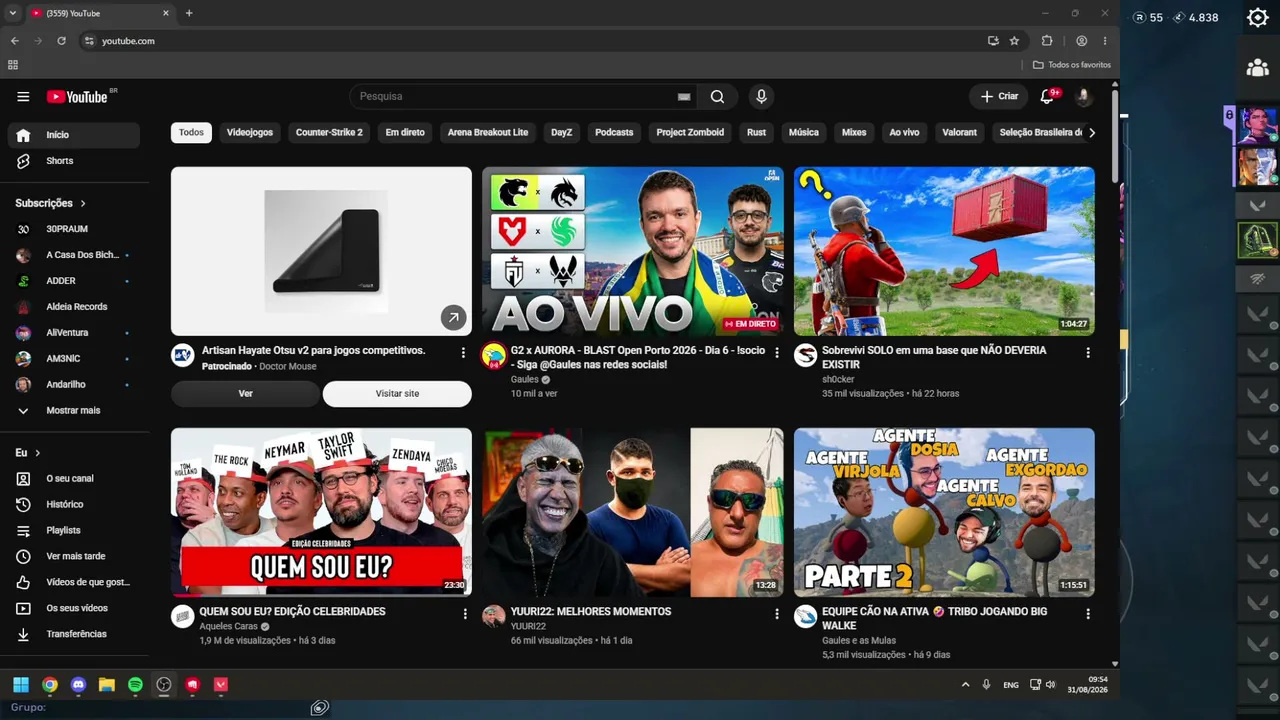Filter by Counter-Strike 2 chip
1280x720 pixels.
pos(329,133)
